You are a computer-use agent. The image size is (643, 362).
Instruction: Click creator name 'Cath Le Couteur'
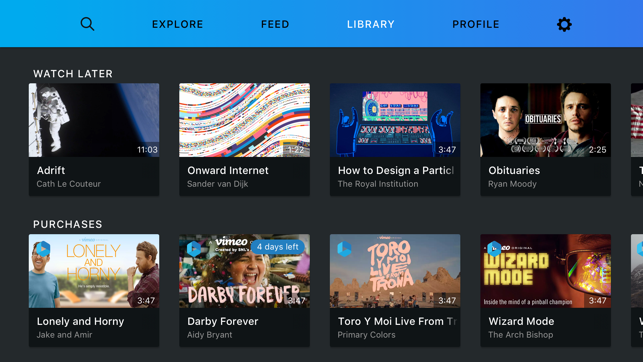[x=68, y=184]
